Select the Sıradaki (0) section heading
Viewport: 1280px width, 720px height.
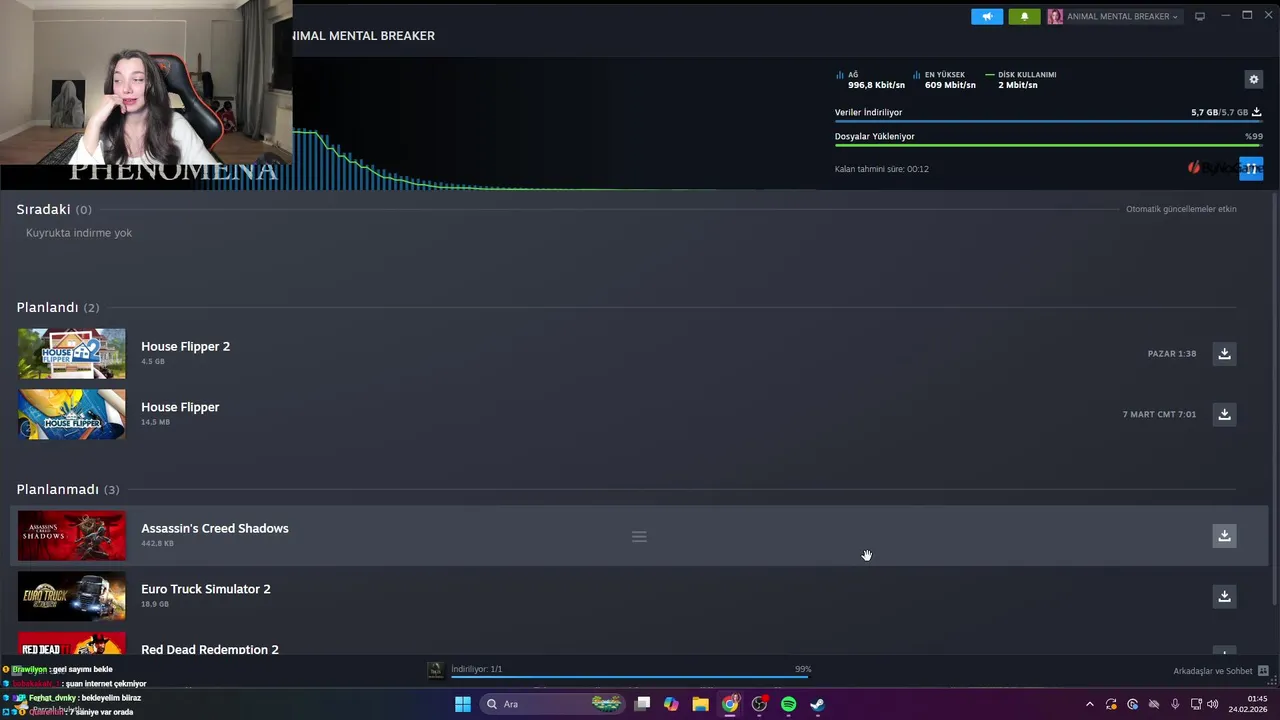[x=54, y=209]
